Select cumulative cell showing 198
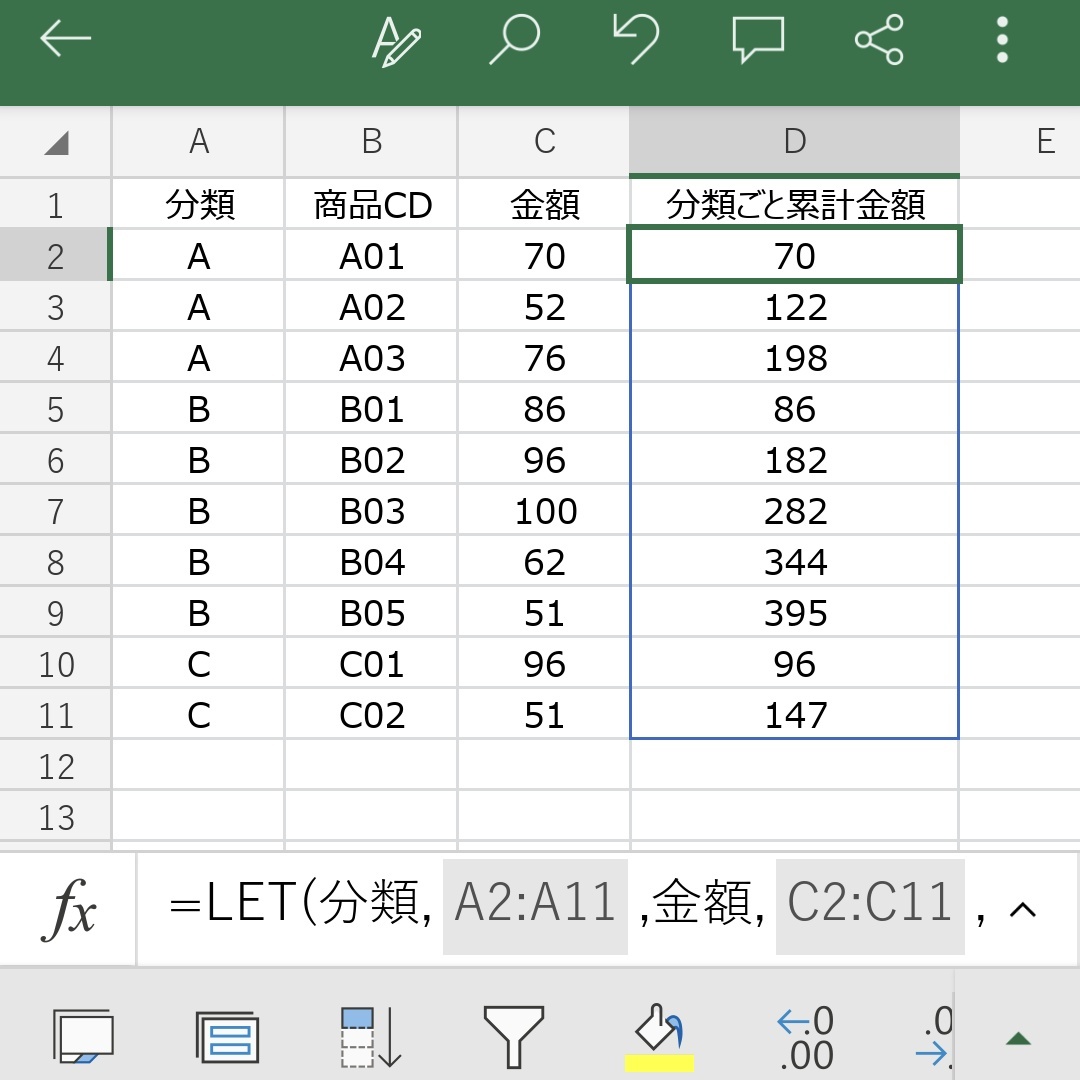The image size is (1080, 1080). click(794, 358)
